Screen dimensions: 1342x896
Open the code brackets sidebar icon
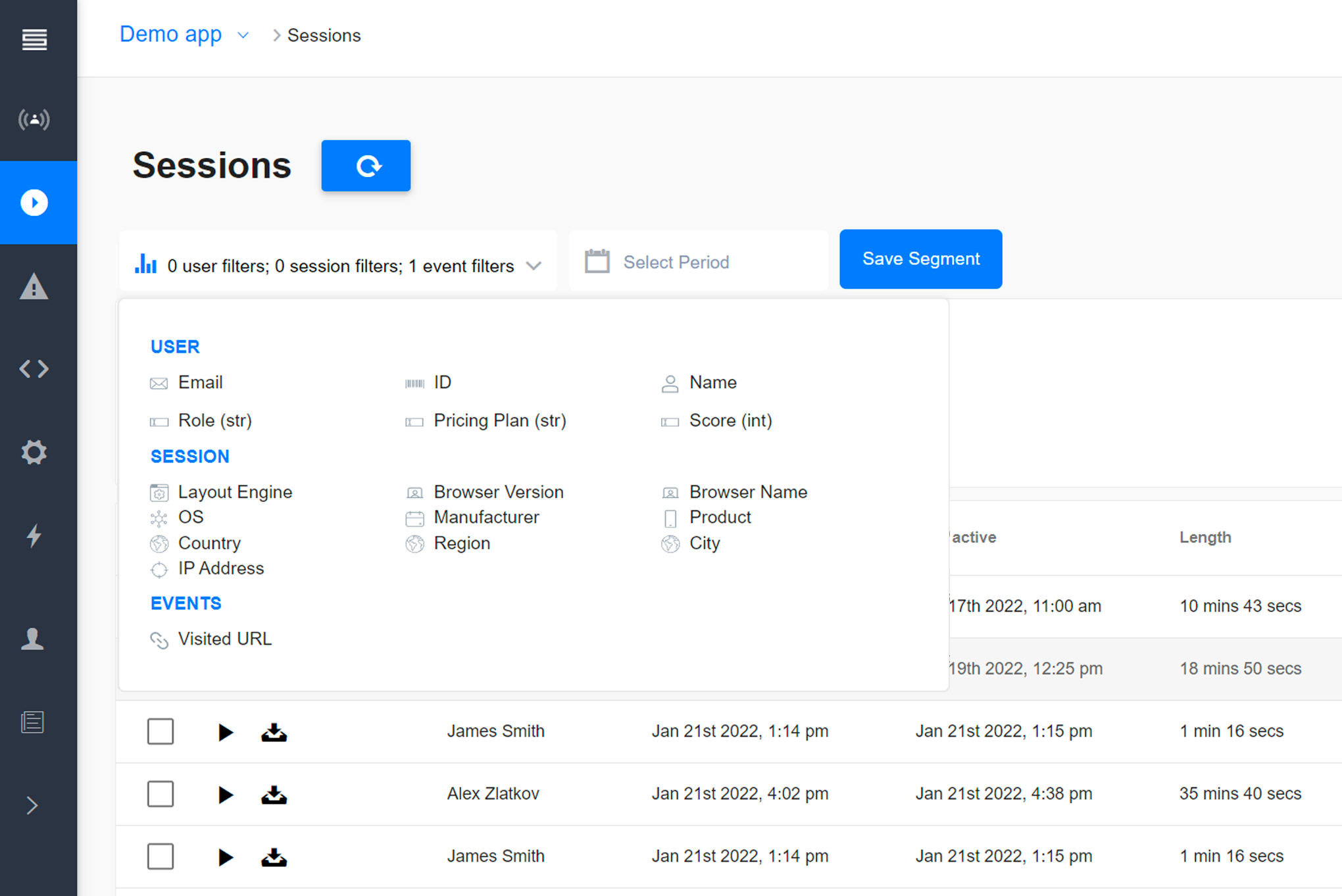click(x=34, y=369)
